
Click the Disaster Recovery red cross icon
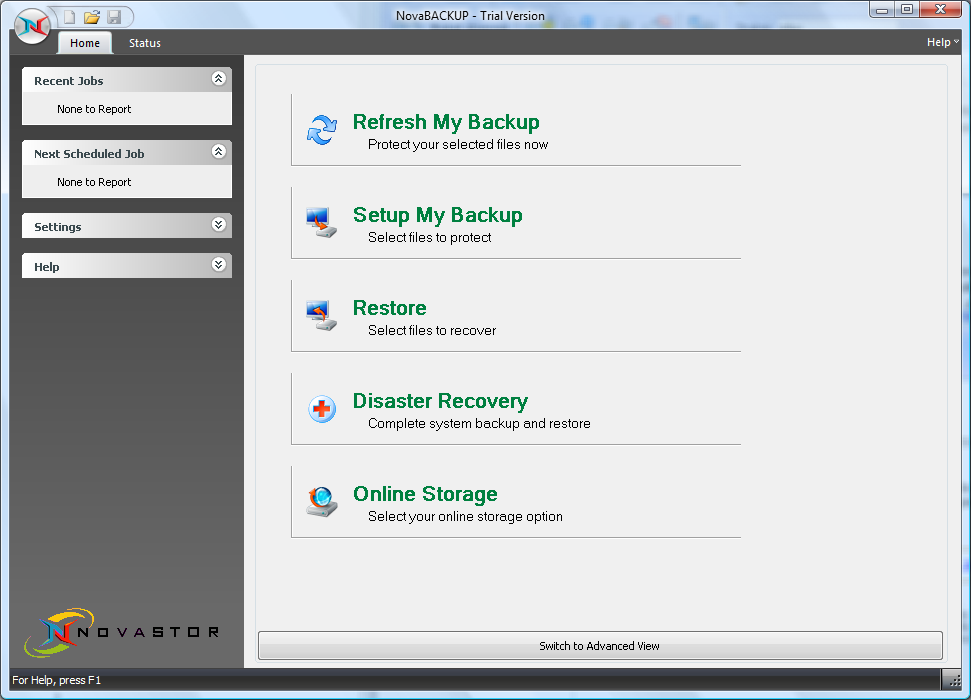coord(322,409)
